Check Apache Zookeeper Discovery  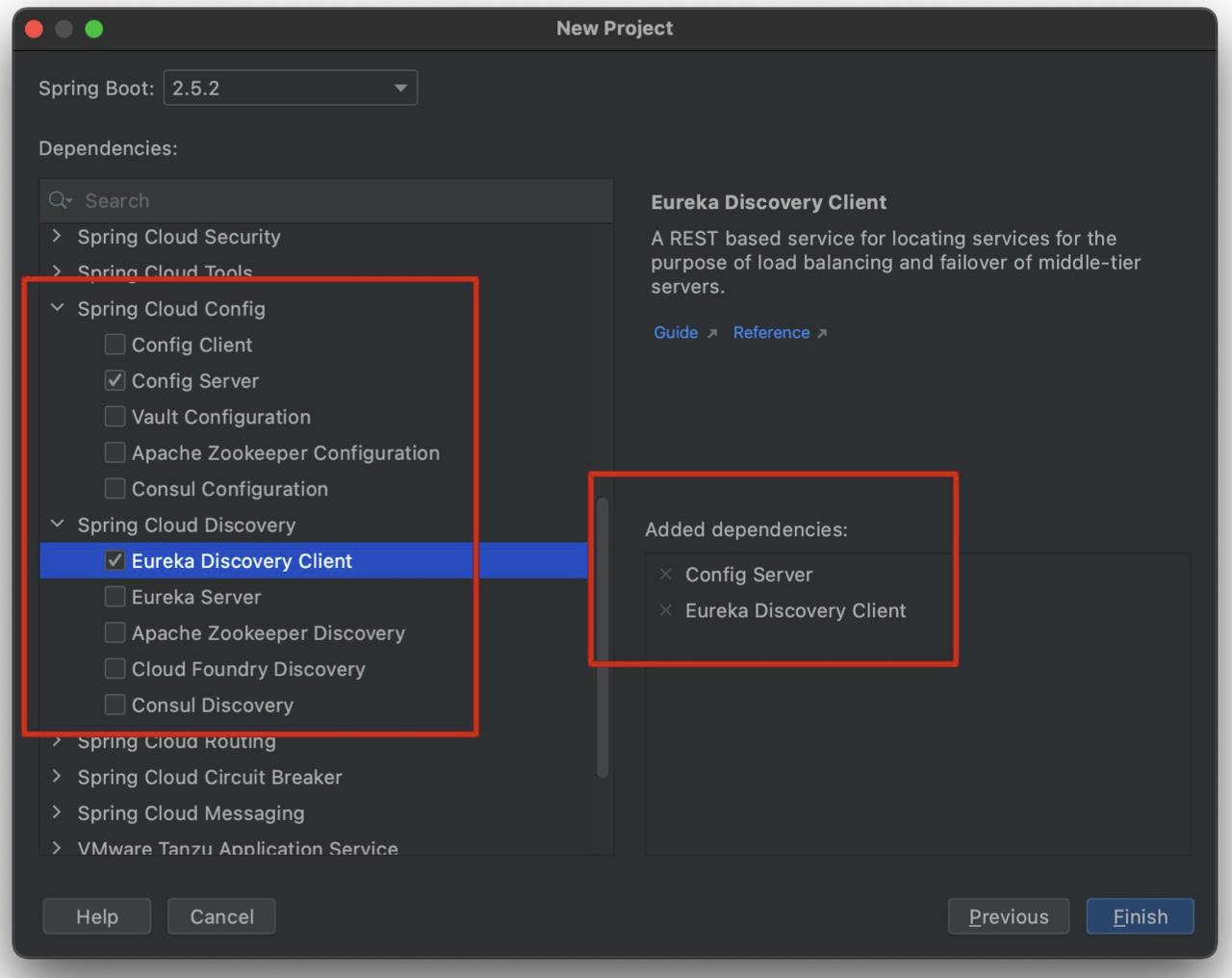click(x=115, y=632)
